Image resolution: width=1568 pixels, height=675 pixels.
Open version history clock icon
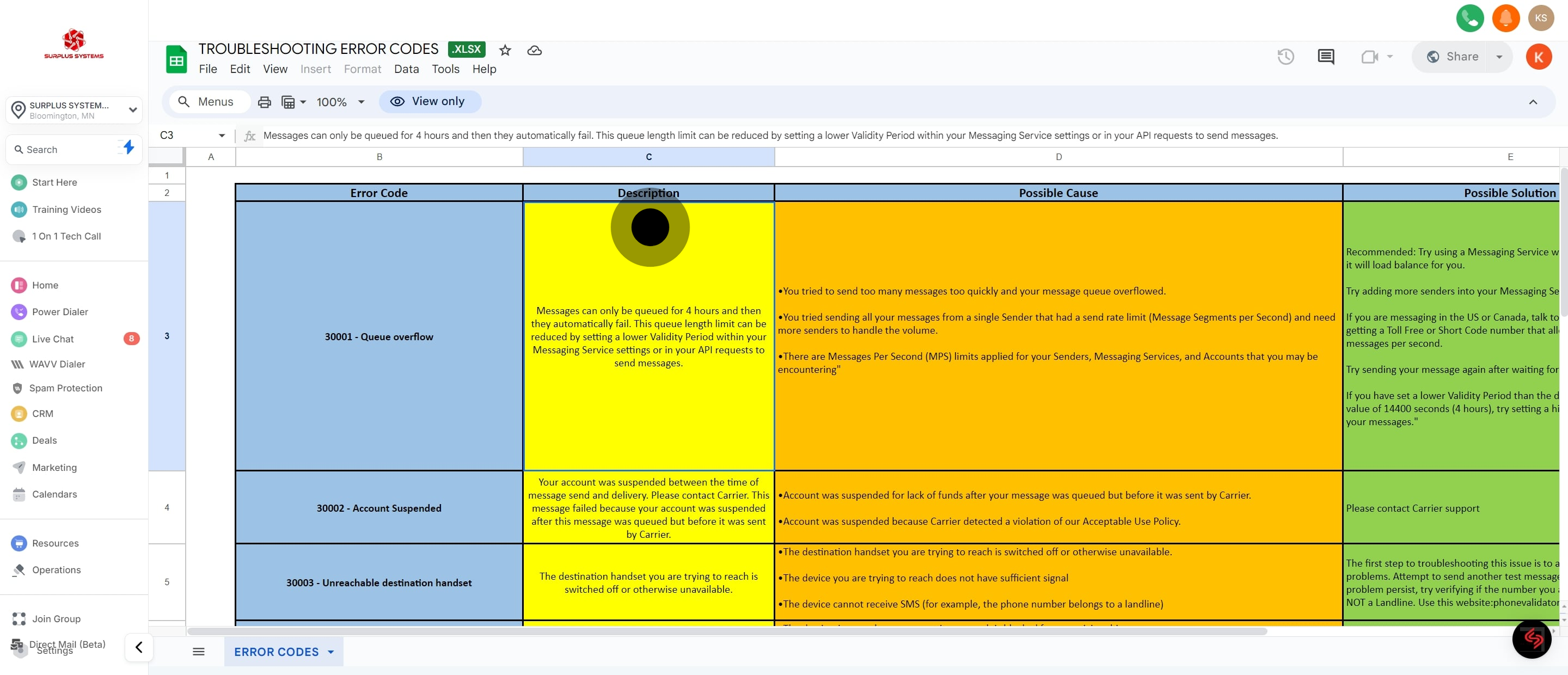pyautogui.click(x=1285, y=57)
